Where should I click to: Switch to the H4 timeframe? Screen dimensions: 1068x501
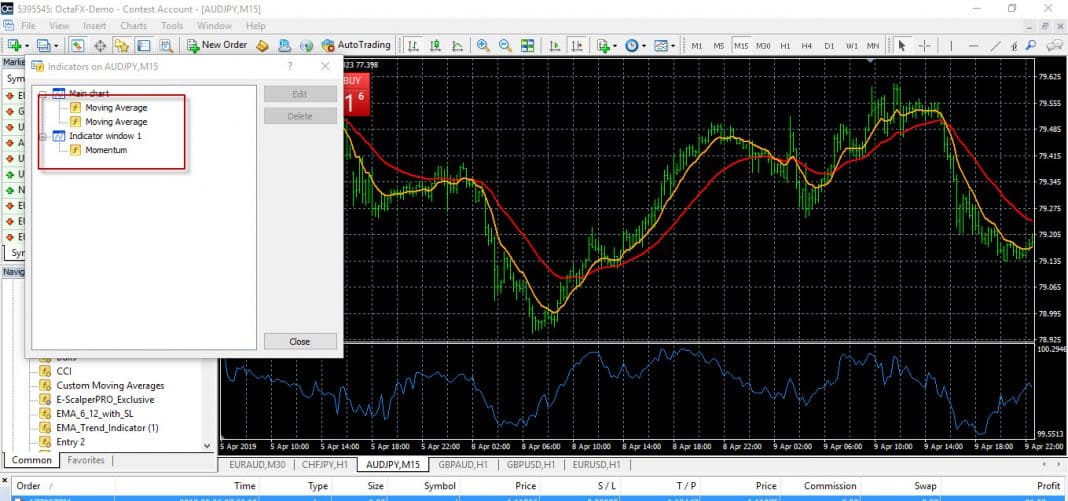[x=807, y=45]
